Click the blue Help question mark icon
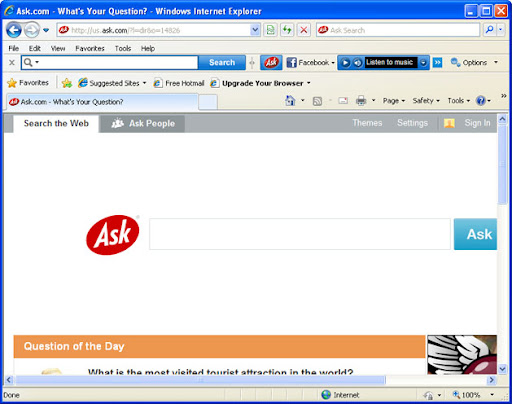 click(481, 101)
